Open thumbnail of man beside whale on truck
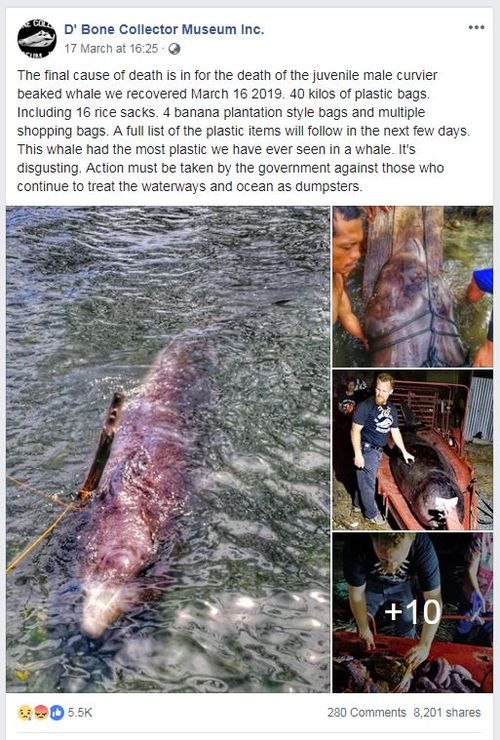This screenshot has height=740, width=500. pos(413,450)
